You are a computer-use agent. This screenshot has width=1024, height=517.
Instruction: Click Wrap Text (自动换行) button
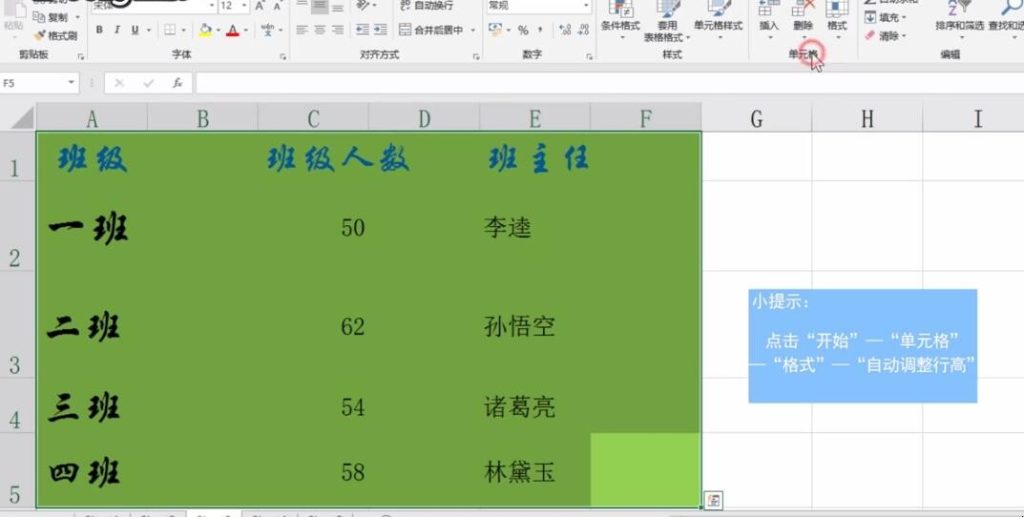pos(425,6)
